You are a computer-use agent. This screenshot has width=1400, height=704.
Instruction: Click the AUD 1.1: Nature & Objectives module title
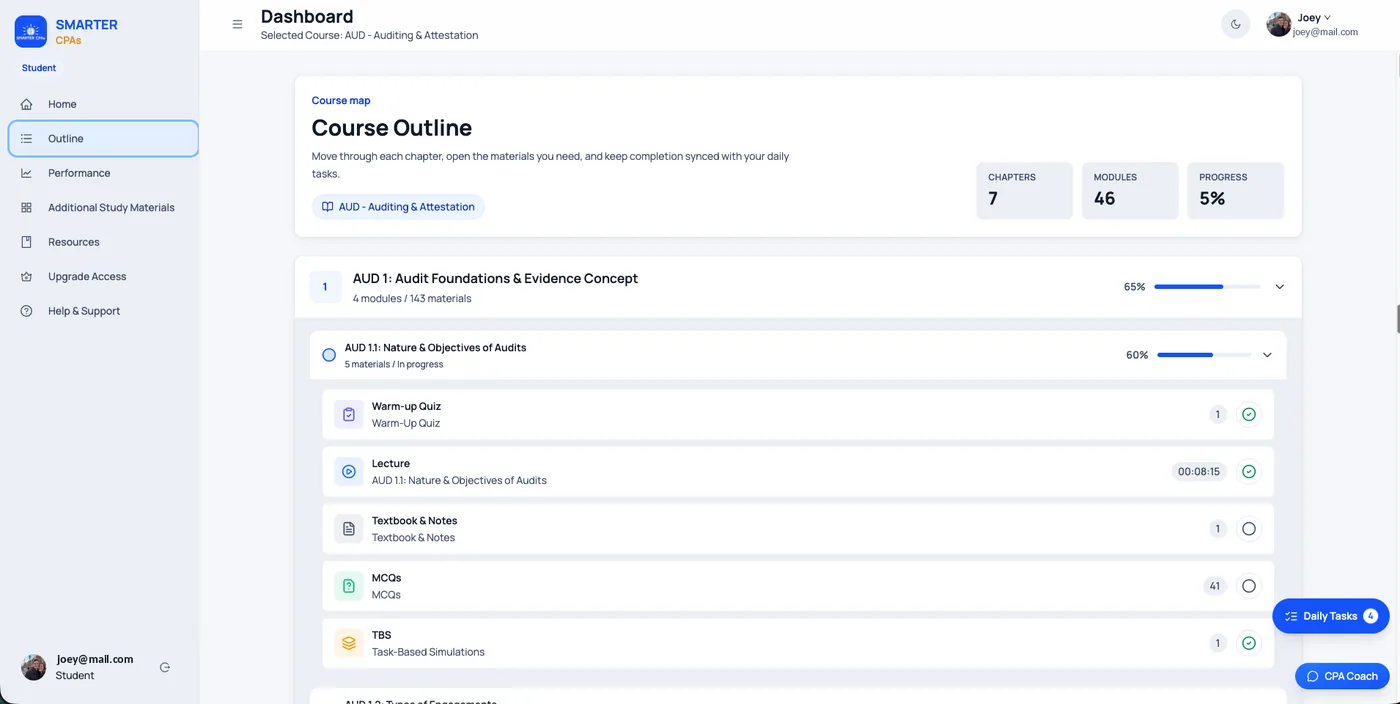coord(435,348)
